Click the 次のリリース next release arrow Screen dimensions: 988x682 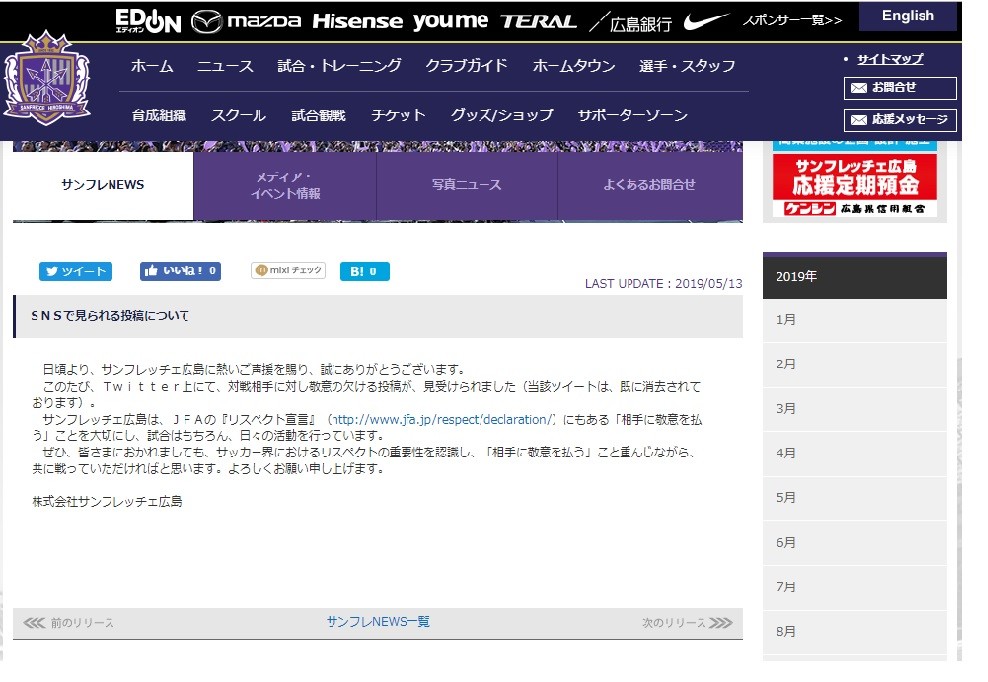(690, 622)
